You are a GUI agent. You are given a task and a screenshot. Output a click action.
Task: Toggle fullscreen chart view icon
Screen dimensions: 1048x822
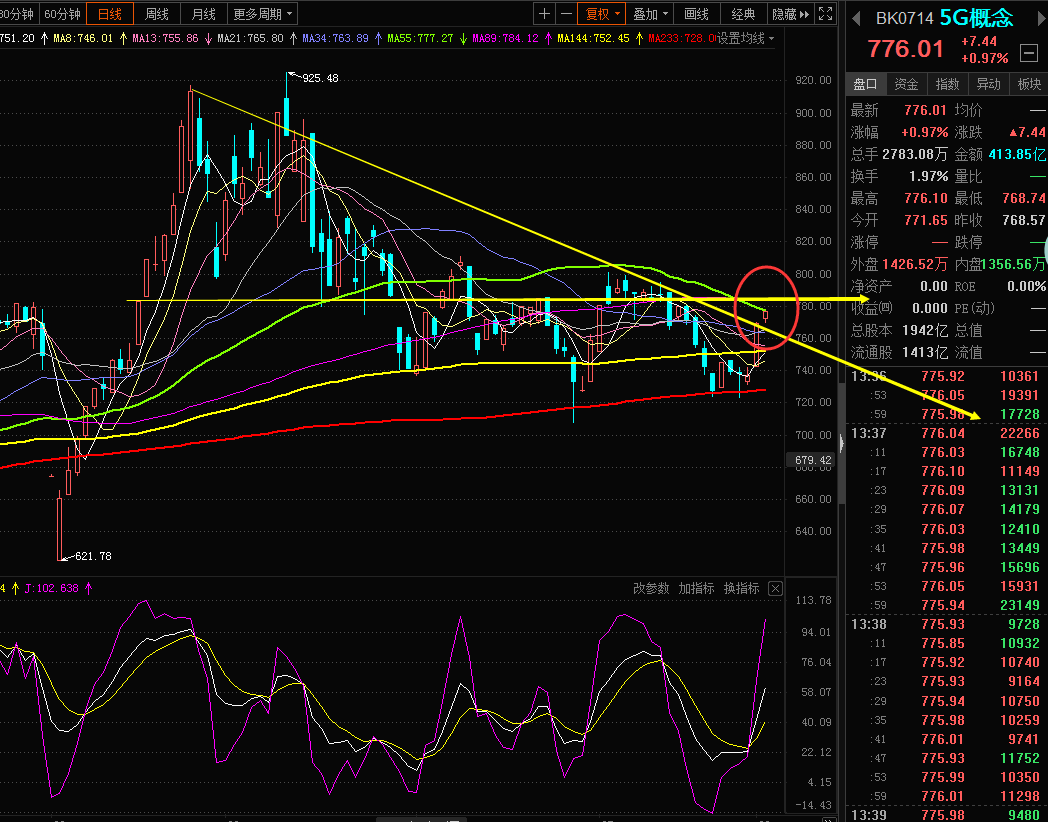[x=826, y=13]
